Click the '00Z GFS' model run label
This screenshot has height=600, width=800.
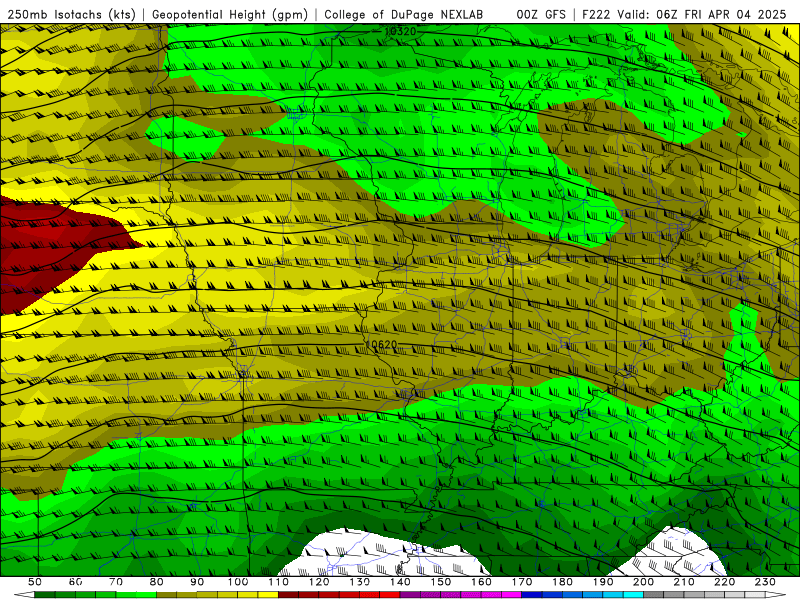point(541,15)
